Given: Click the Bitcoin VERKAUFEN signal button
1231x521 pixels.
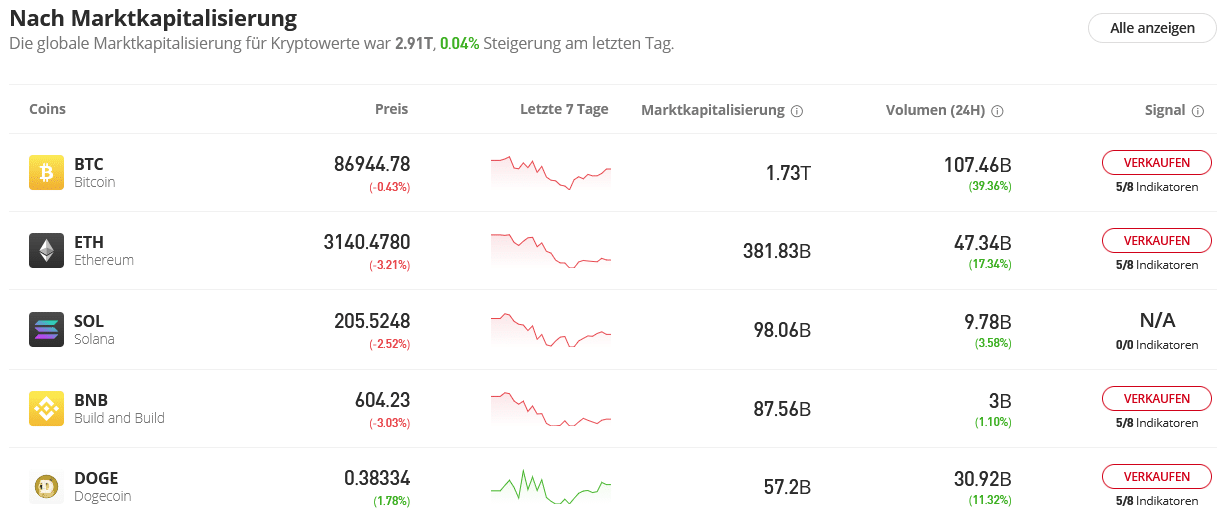Looking at the screenshot, I should click(x=1156, y=162).
